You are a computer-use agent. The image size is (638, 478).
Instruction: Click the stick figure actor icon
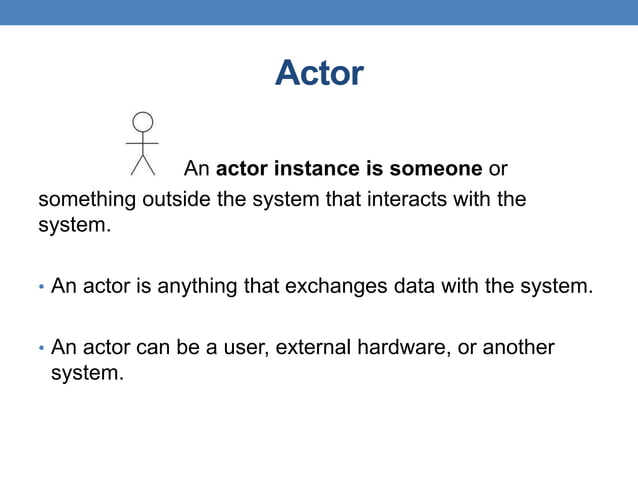tap(142, 144)
